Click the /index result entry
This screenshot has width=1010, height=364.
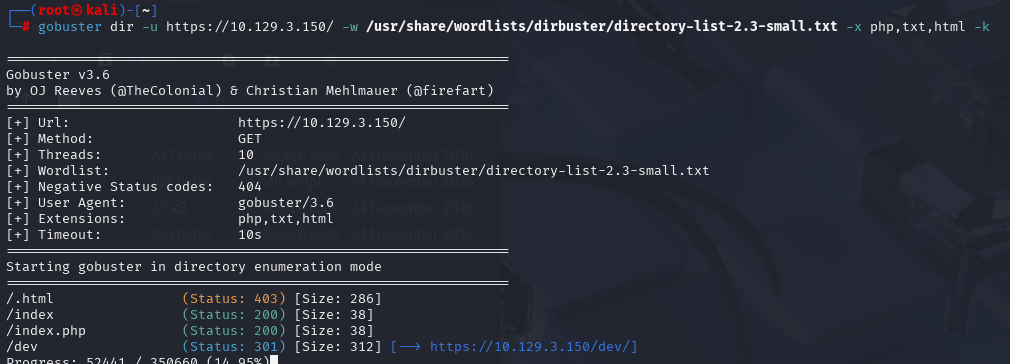30,315
